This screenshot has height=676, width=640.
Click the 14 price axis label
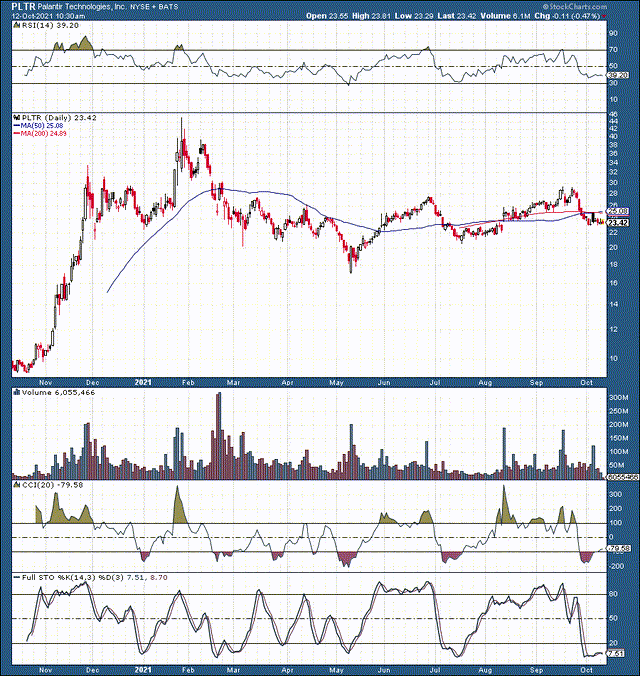pos(612,304)
